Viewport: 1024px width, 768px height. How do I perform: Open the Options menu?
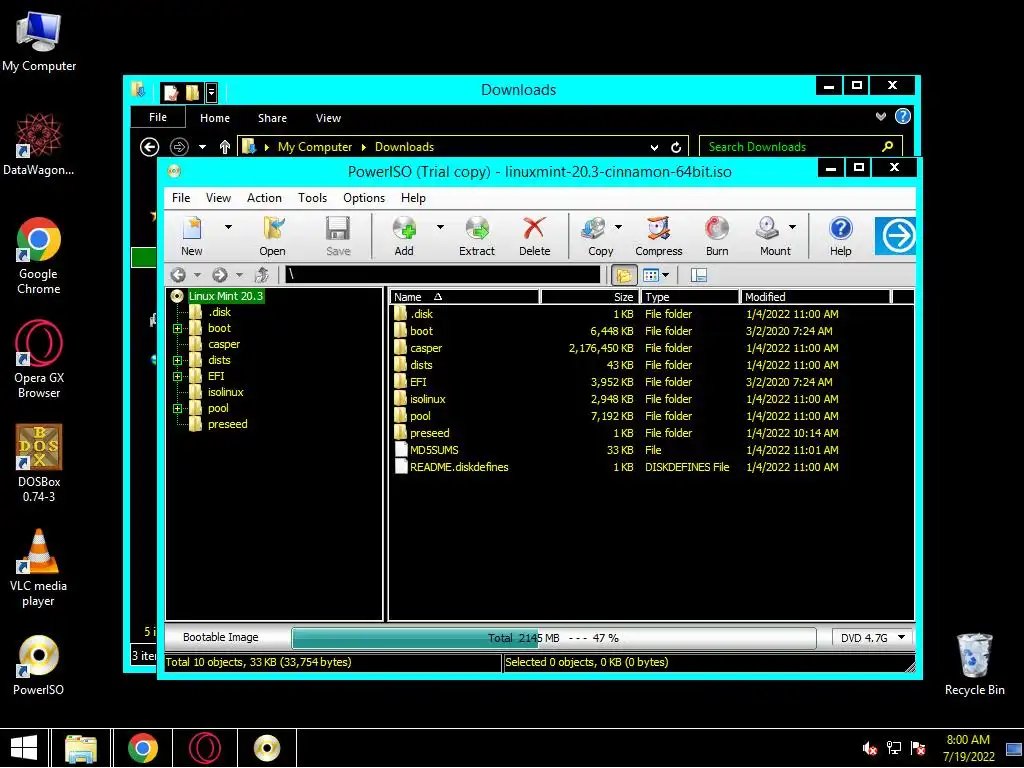364,198
